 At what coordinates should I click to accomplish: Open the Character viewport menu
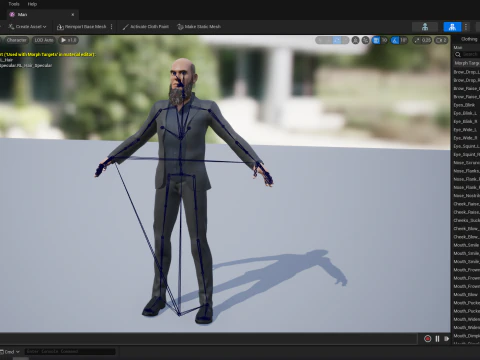pyautogui.click(x=16, y=40)
